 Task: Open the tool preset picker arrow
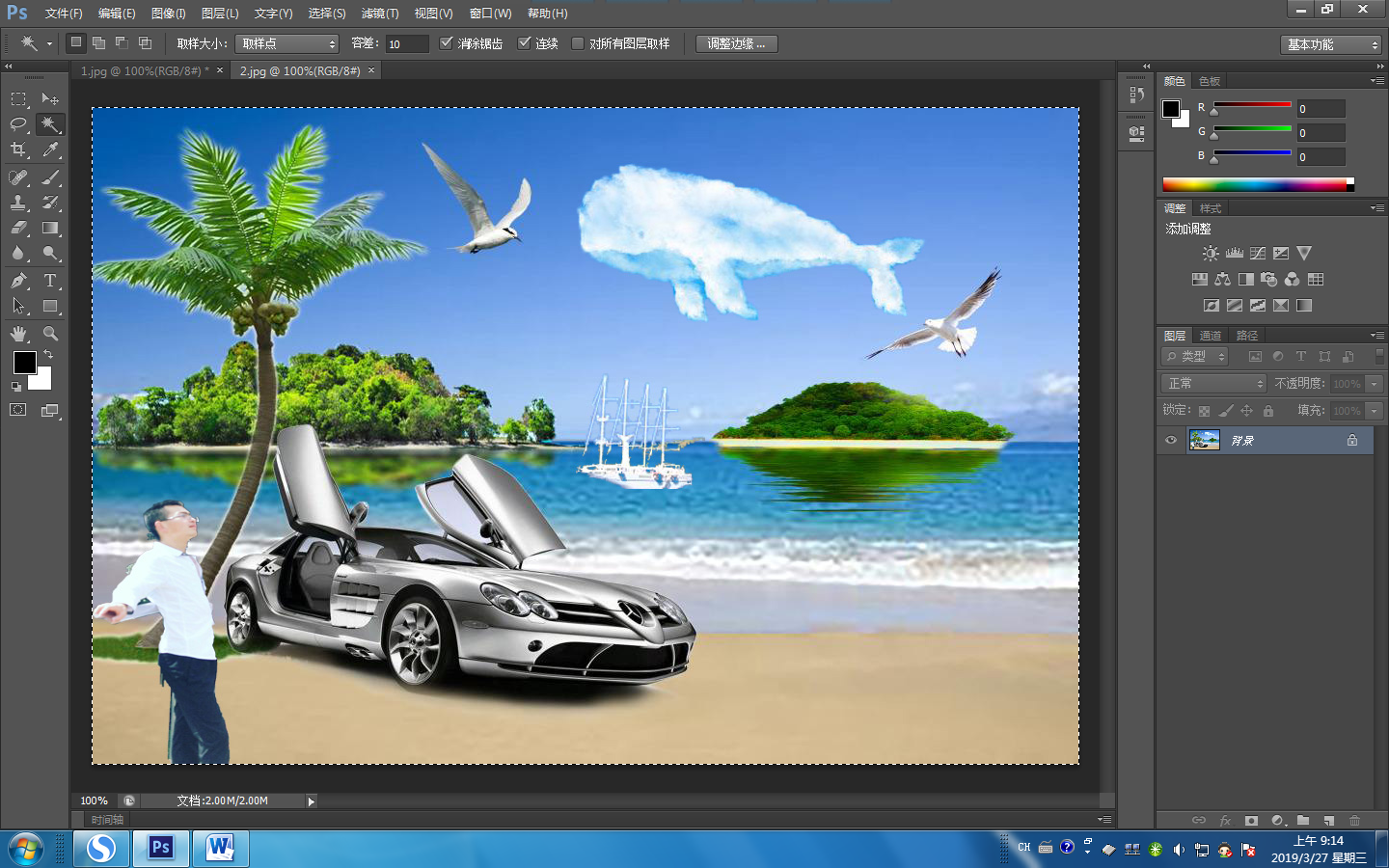(x=49, y=43)
